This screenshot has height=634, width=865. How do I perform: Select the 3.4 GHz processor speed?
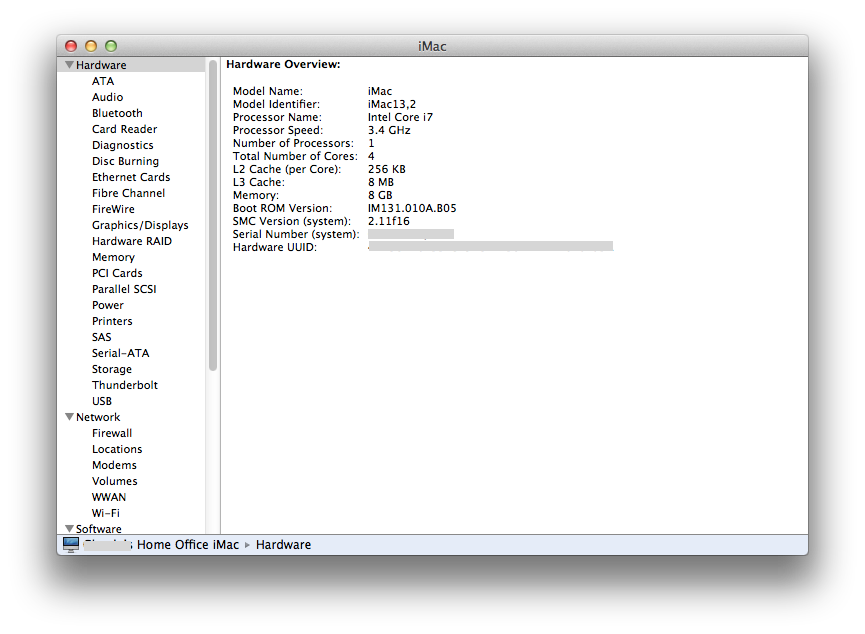[x=389, y=130]
